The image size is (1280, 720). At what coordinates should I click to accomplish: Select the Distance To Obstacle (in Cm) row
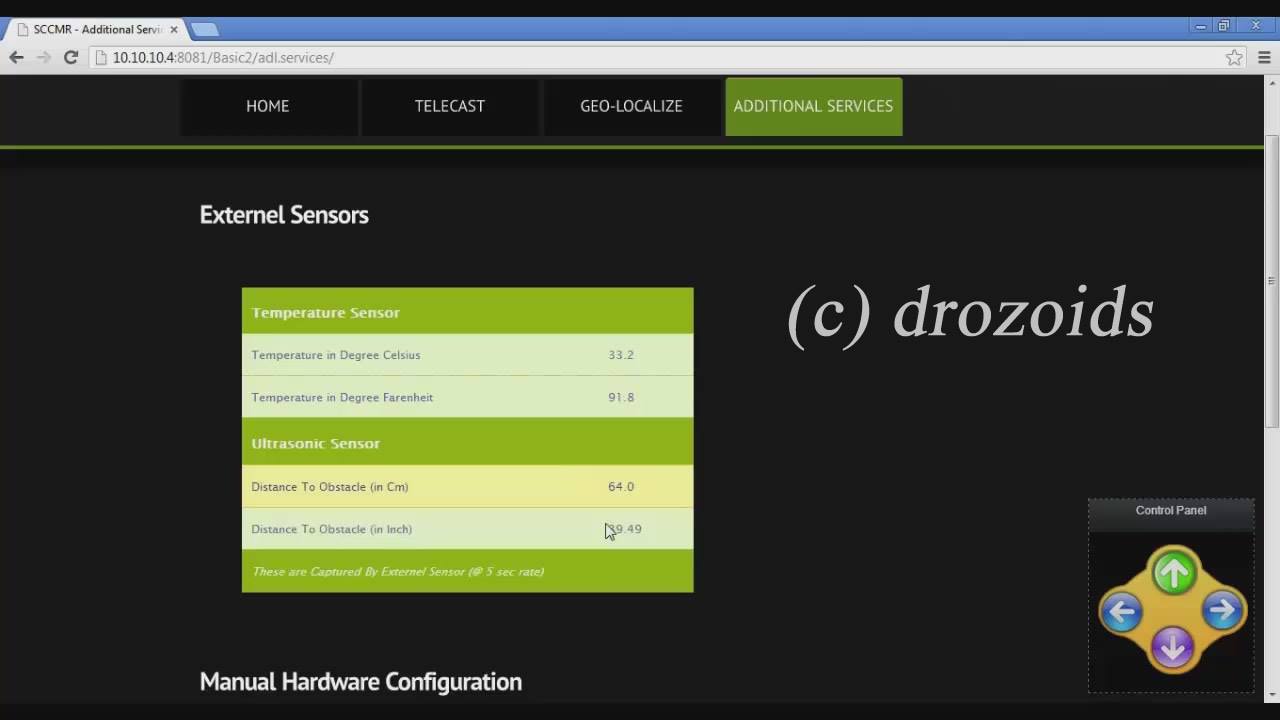click(x=467, y=487)
